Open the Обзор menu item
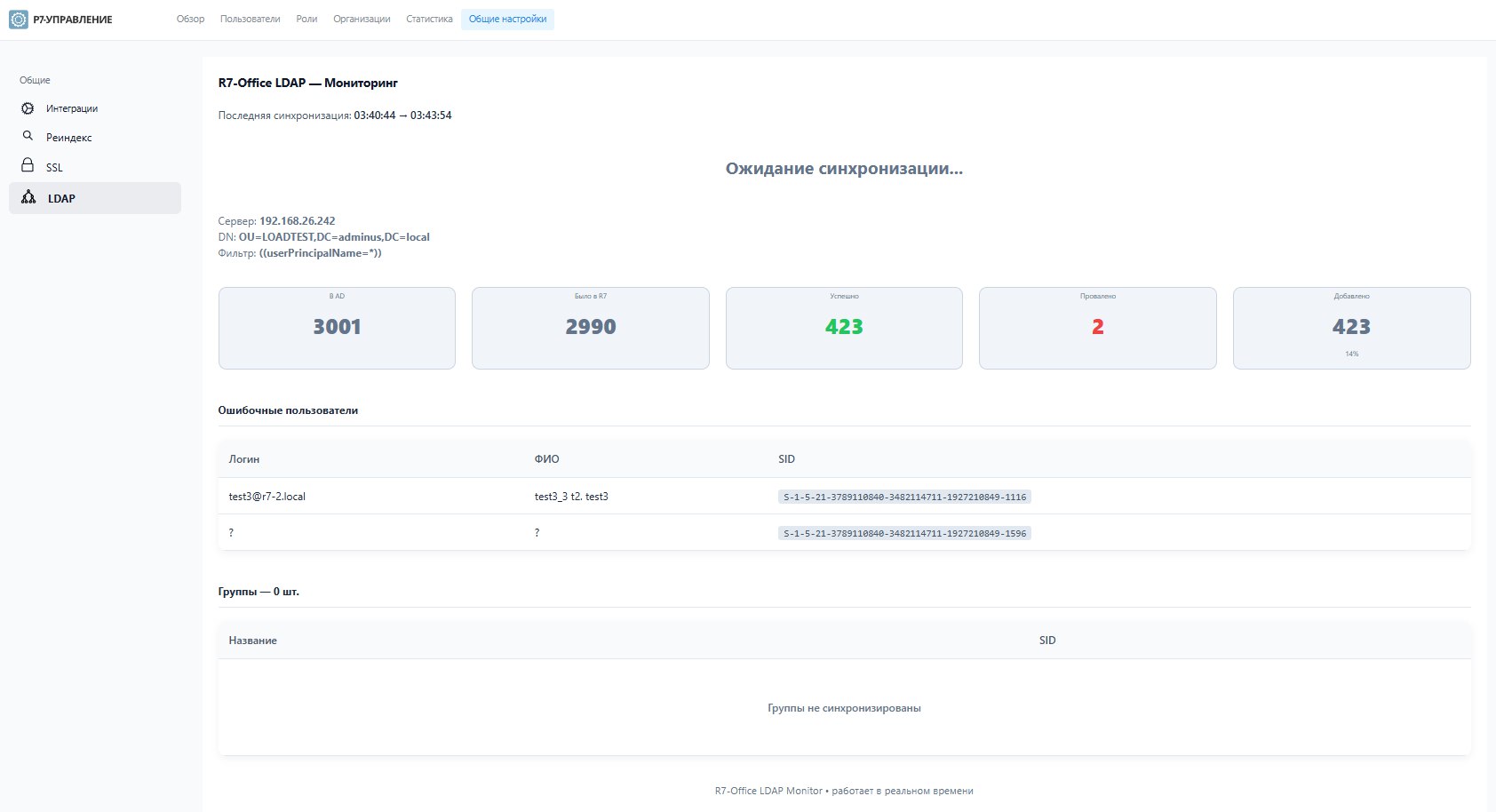The image size is (1496, 812). tap(191, 18)
